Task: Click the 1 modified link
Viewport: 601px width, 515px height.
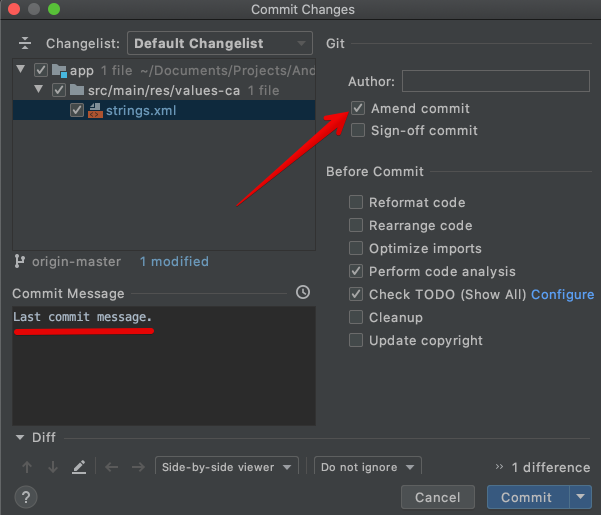Action: click(174, 261)
